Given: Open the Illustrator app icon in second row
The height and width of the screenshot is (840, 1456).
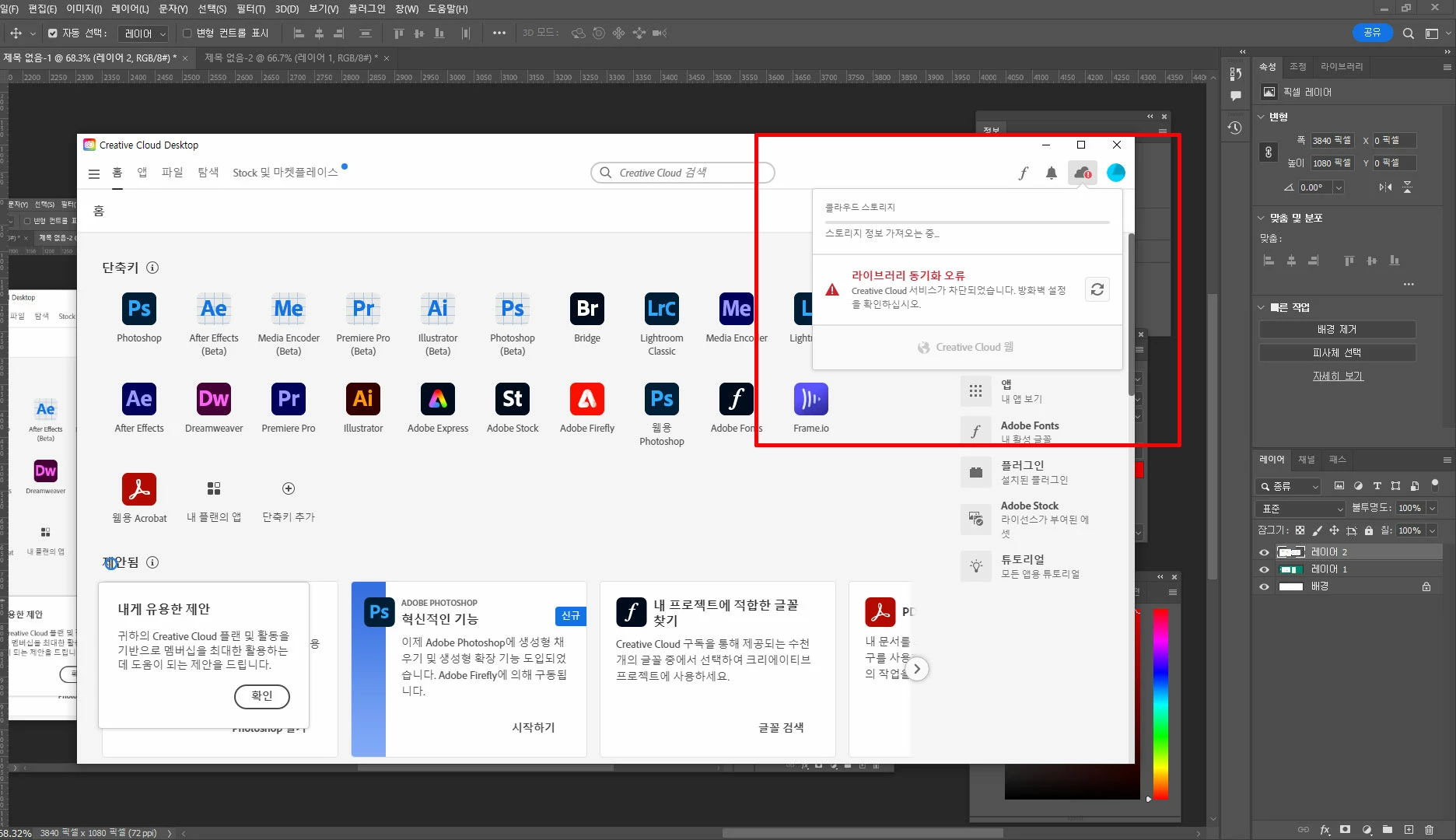Looking at the screenshot, I should (x=363, y=399).
